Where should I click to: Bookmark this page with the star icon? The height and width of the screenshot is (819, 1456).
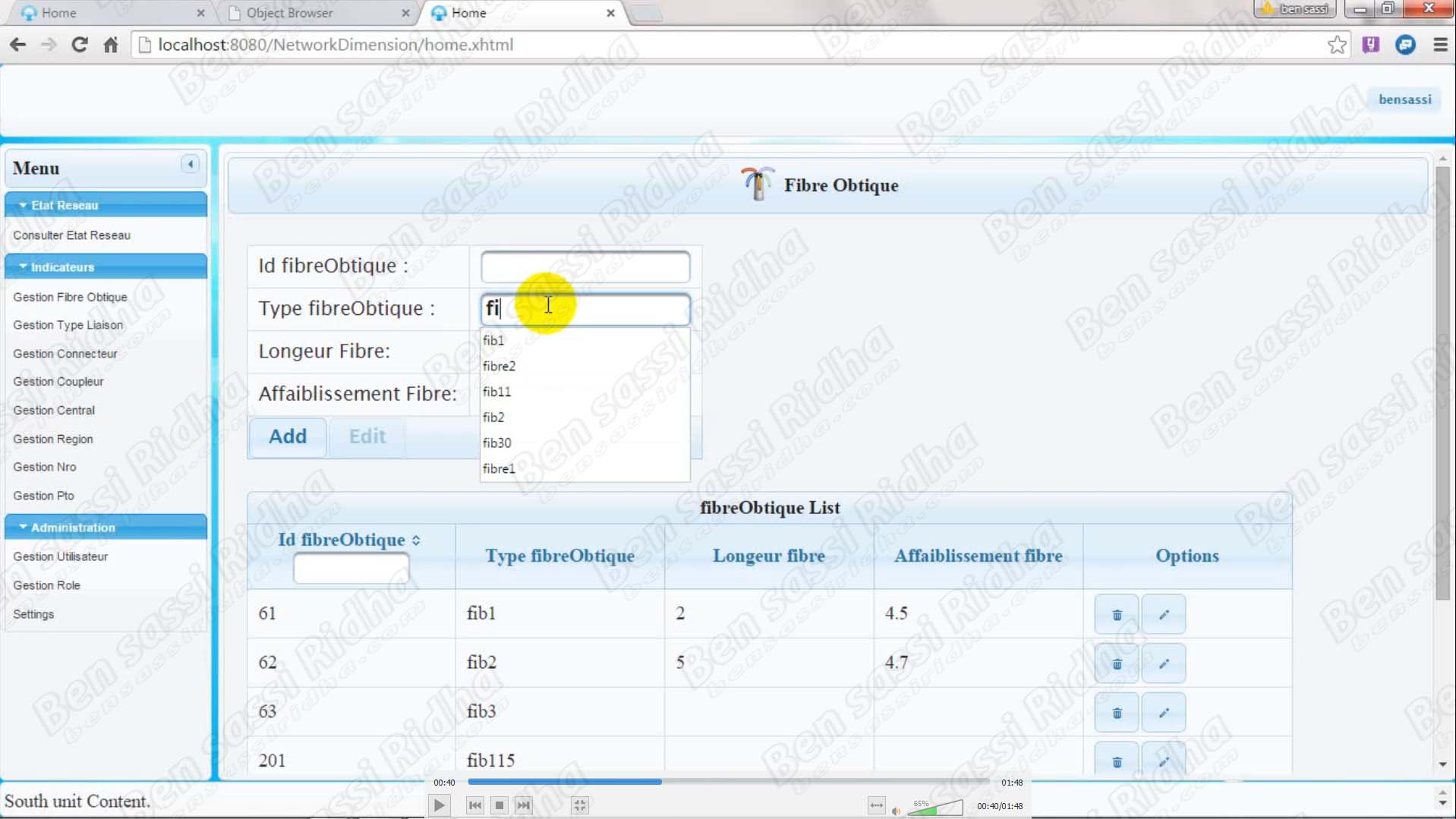(x=1337, y=45)
